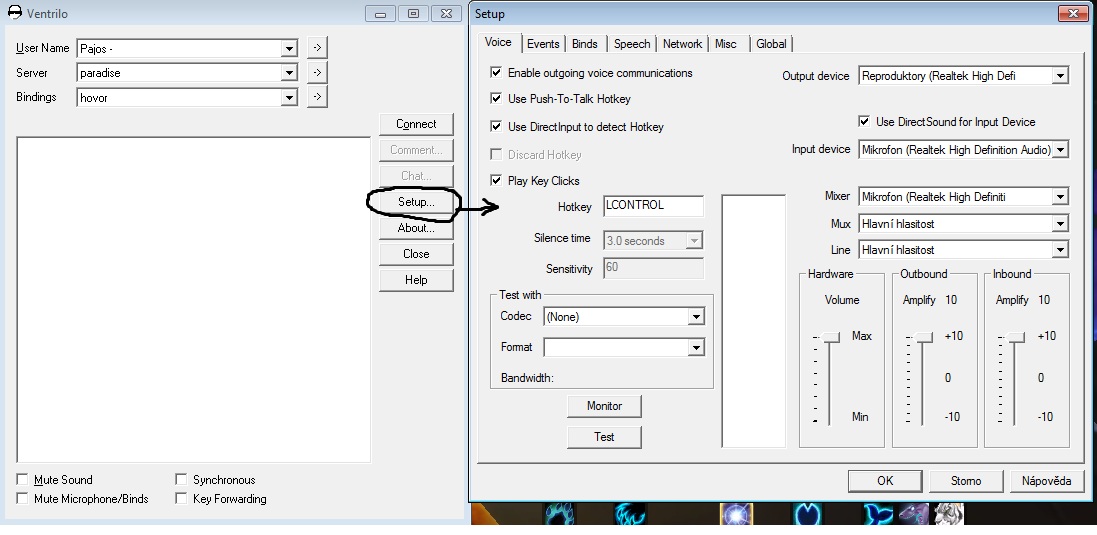The width and height of the screenshot is (1097, 535).
Task: Open the Mux dropdown
Action: click(1060, 224)
